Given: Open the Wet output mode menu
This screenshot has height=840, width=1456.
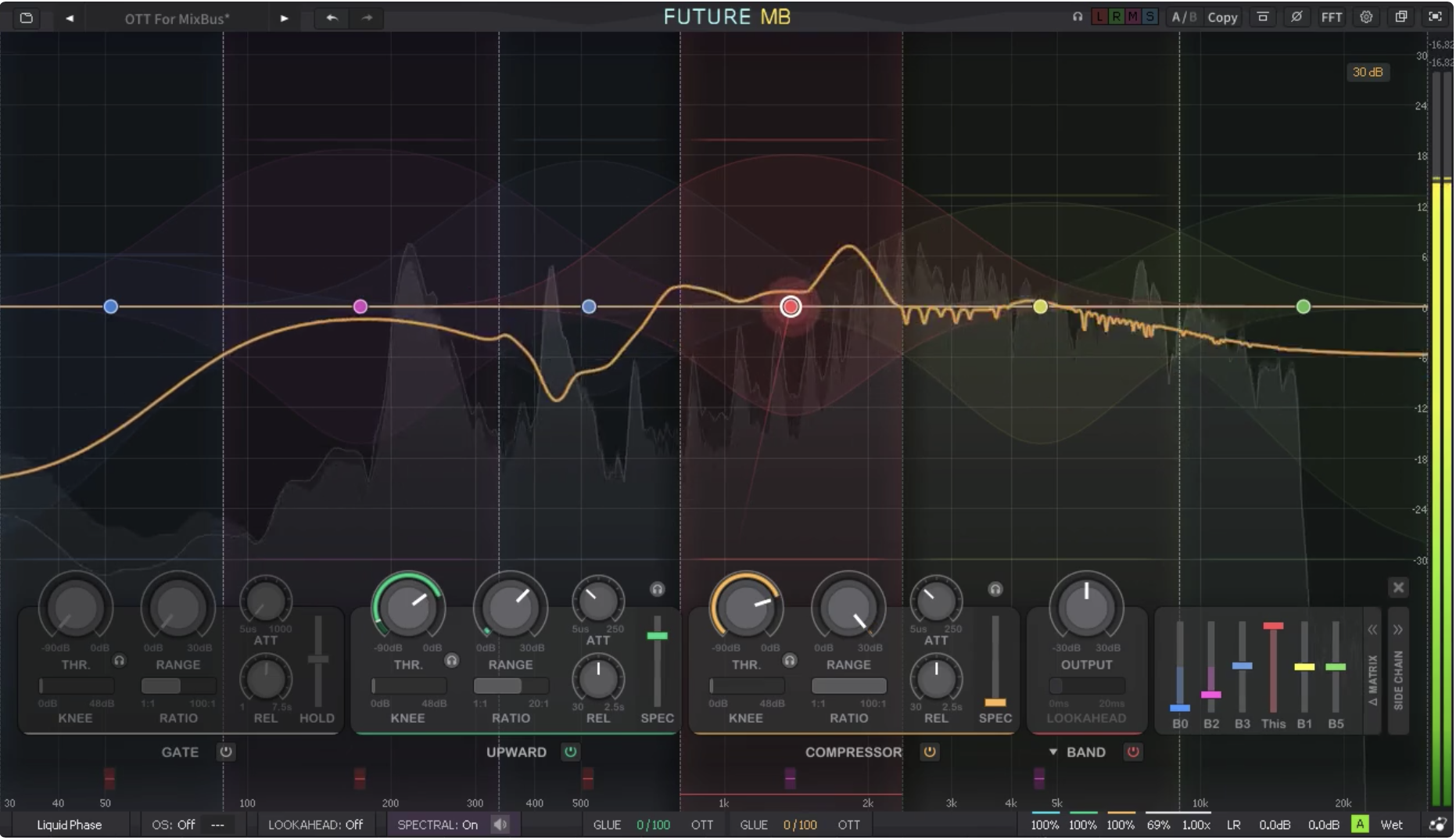Looking at the screenshot, I should (1391, 825).
